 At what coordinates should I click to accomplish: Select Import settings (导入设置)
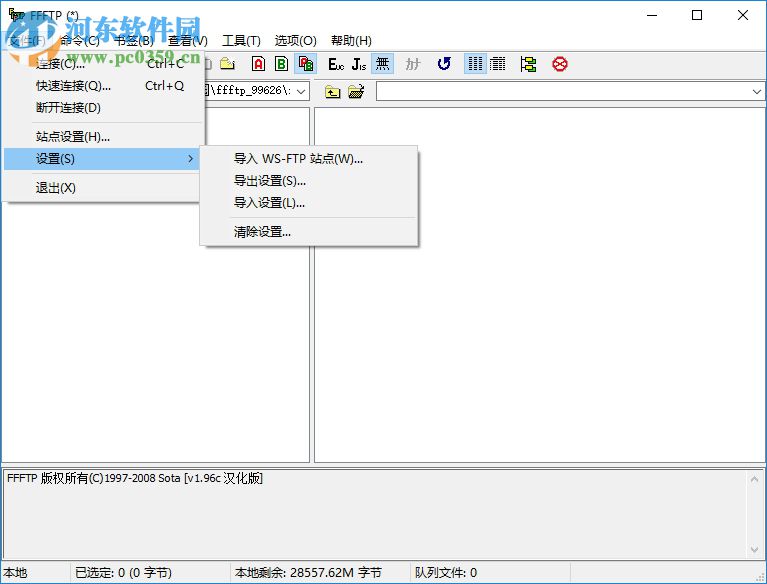tap(309, 203)
